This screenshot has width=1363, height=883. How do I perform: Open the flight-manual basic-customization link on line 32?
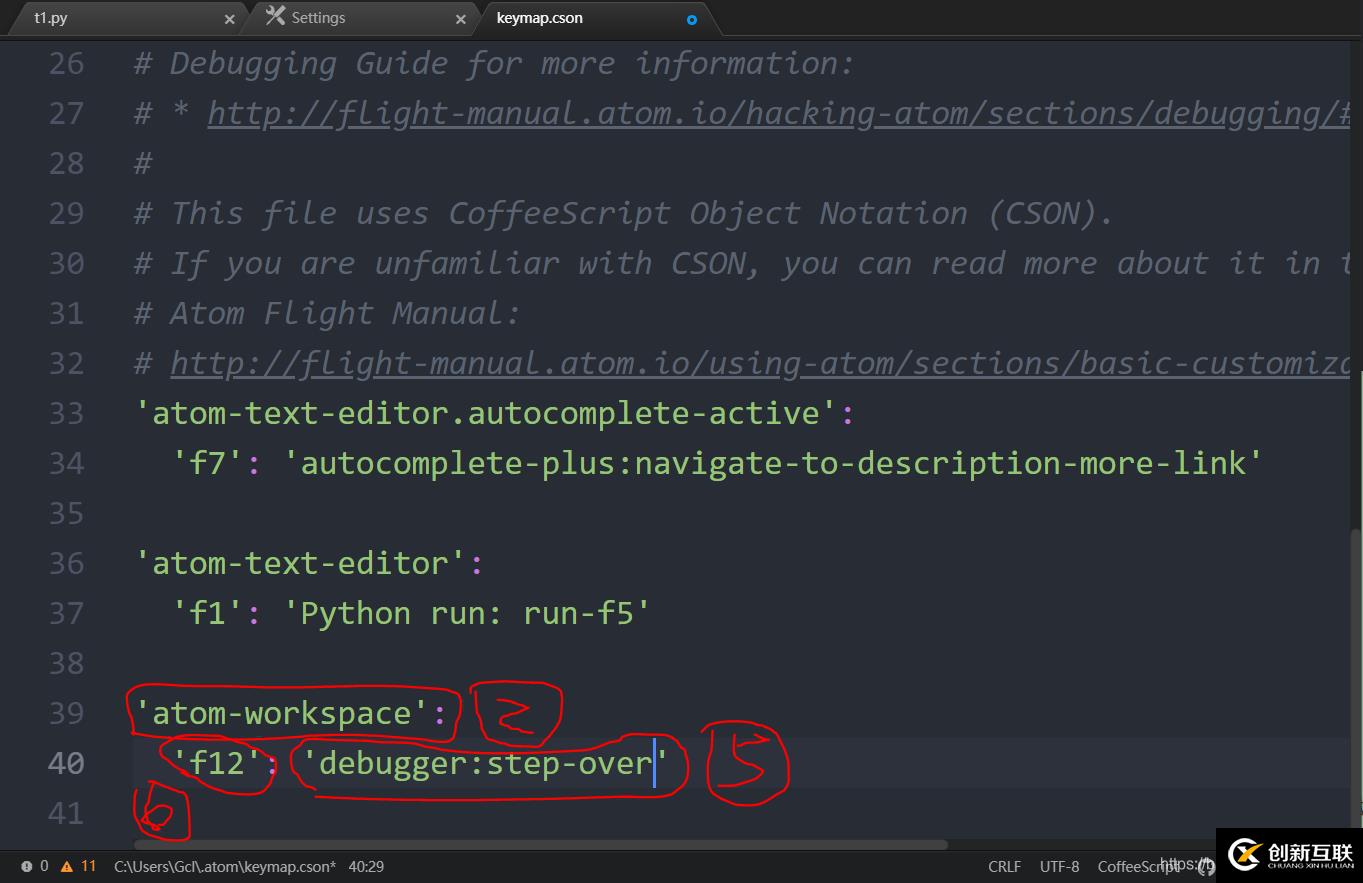(760, 363)
